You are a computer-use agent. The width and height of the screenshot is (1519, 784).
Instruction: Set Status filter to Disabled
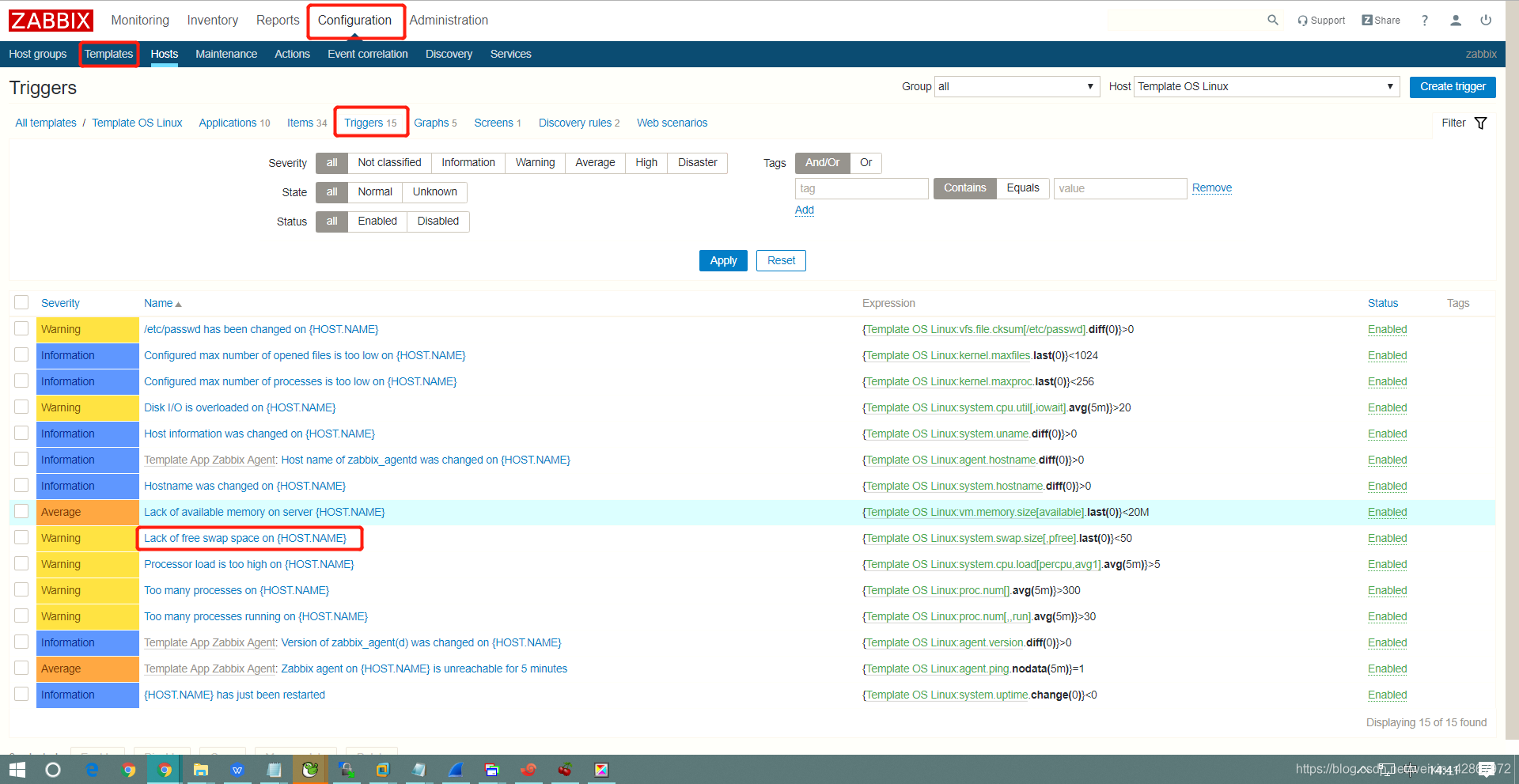click(438, 221)
